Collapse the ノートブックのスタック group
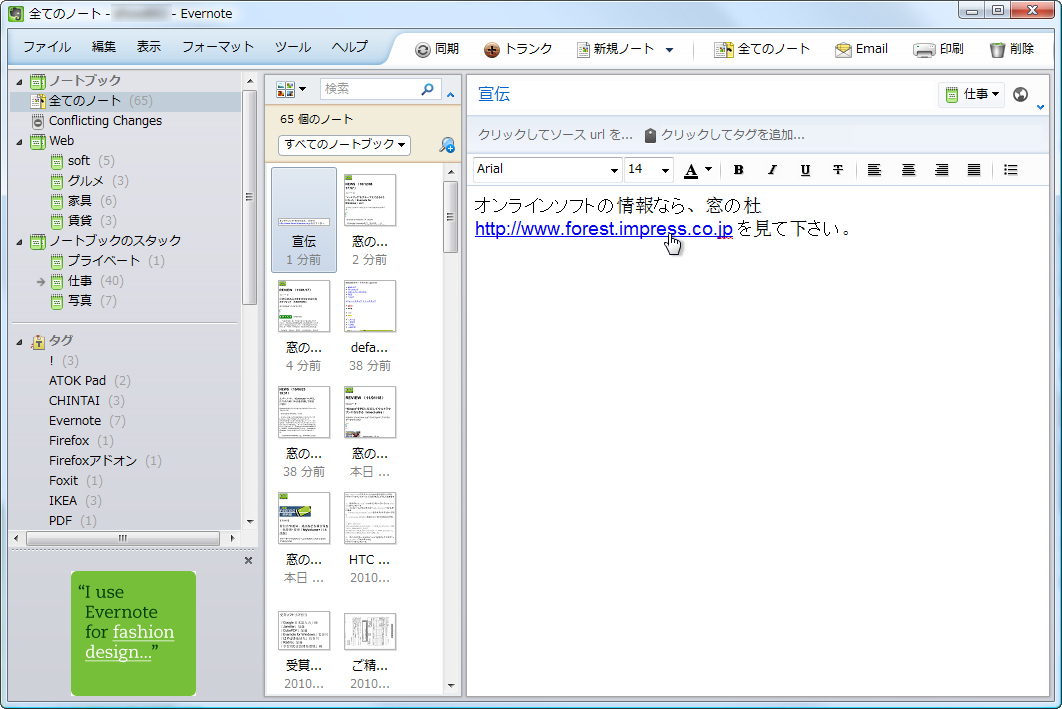Viewport: 1062px width, 709px height. 19,242
